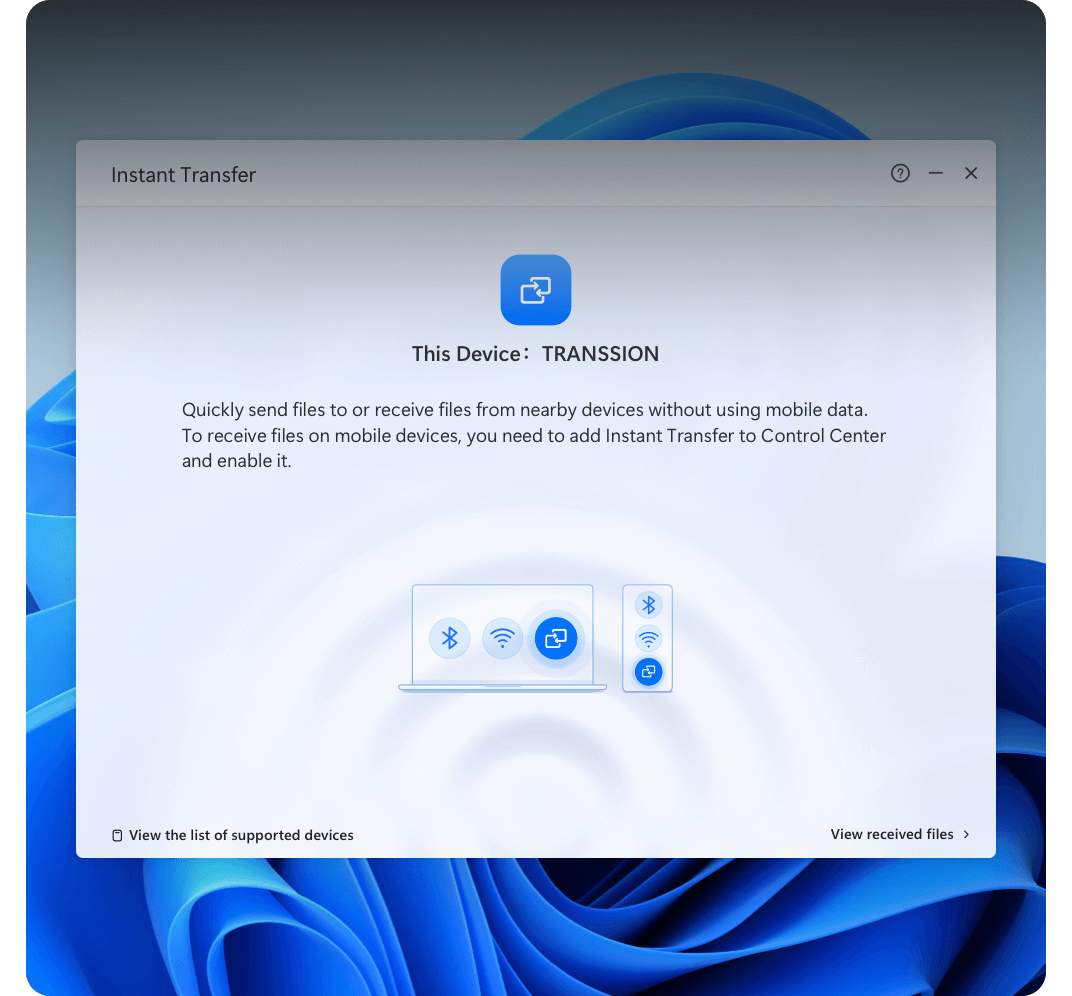
Task: Open the View received files link
Action: [x=892, y=834]
